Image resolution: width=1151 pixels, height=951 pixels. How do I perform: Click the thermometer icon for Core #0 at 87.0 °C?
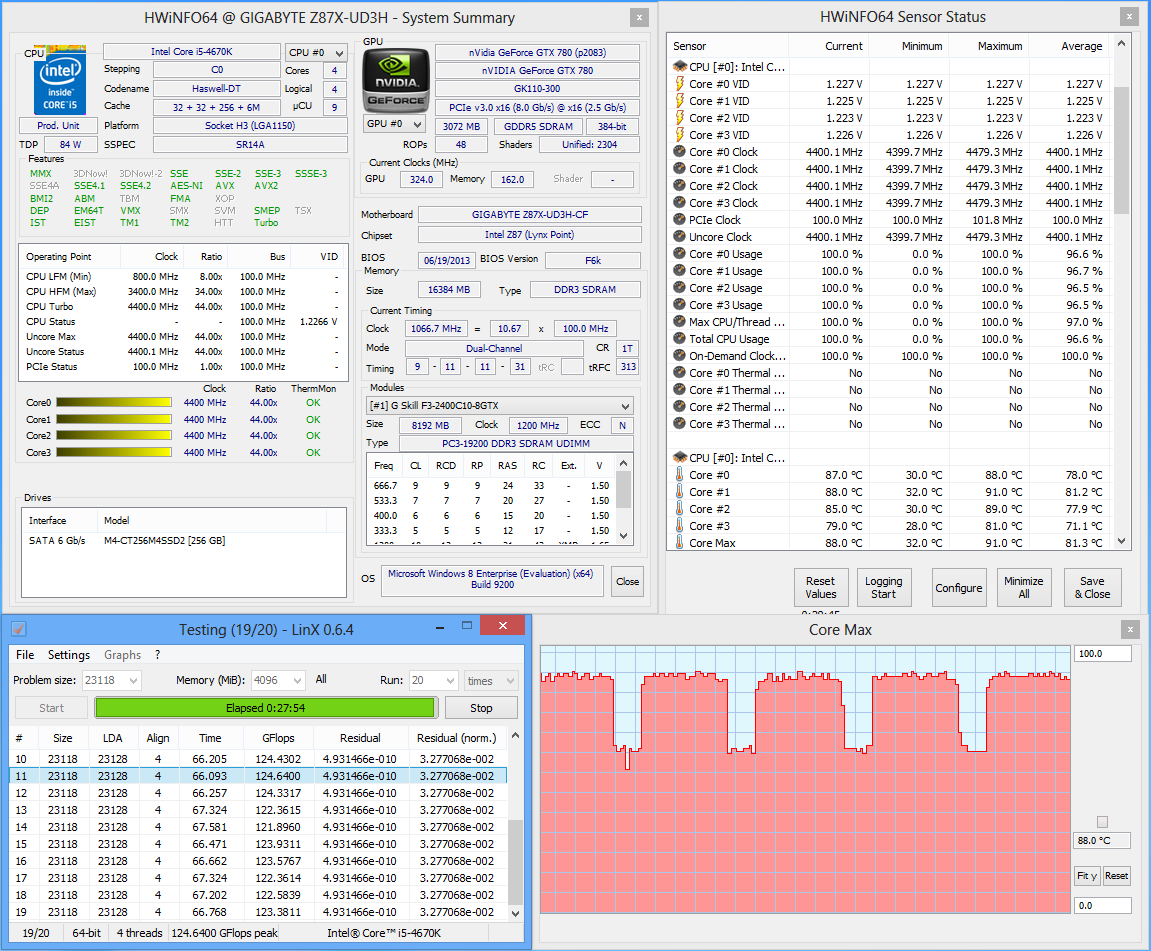coord(680,475)
